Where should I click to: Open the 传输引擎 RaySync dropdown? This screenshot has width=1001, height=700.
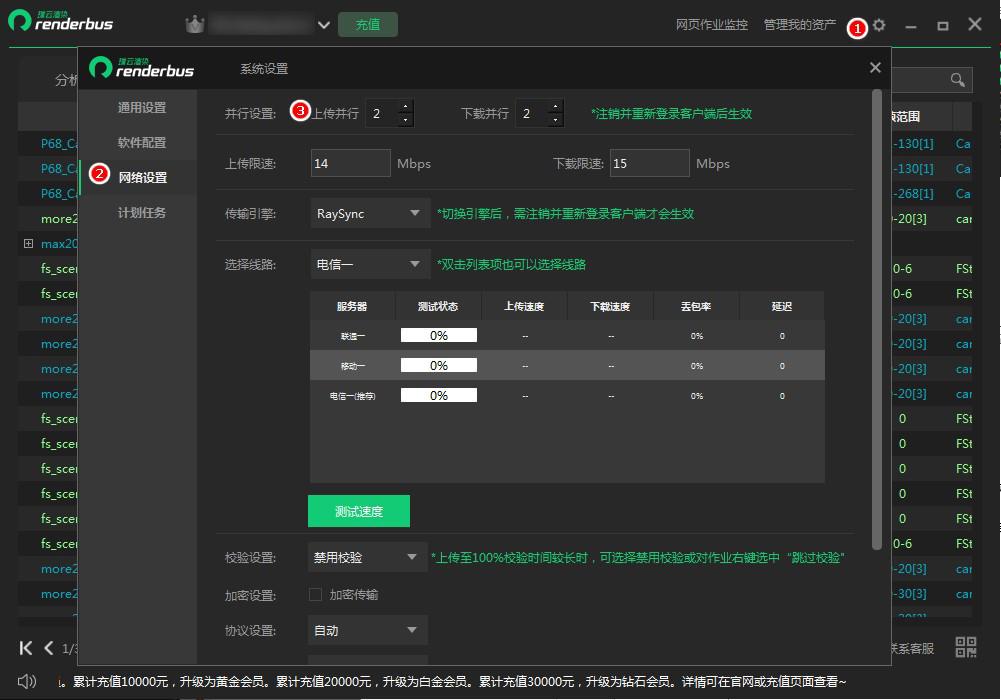pos(368,214)
